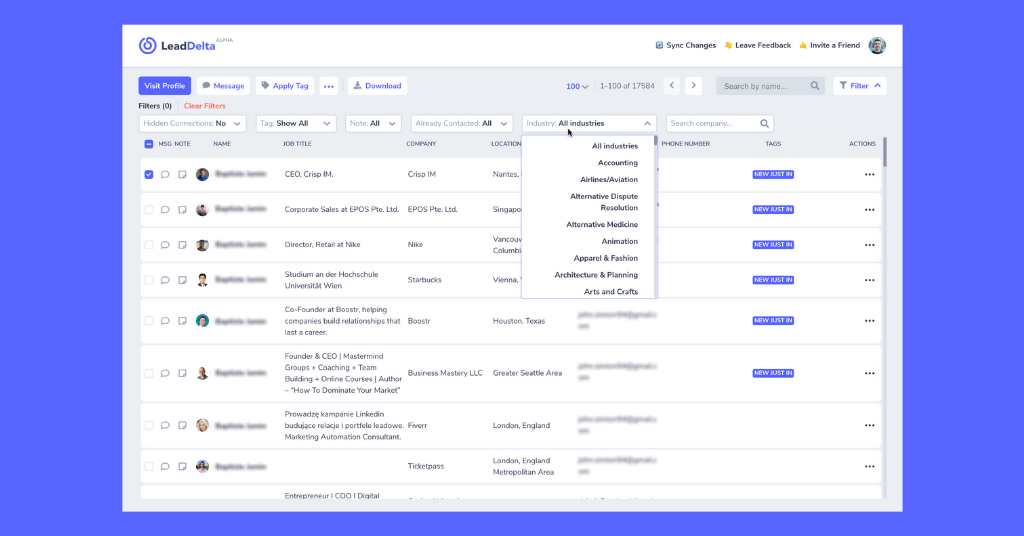Screen dimensions: 1024x536
Task: Open note icon for Fiverr row
Action: [x=182, y=426]
